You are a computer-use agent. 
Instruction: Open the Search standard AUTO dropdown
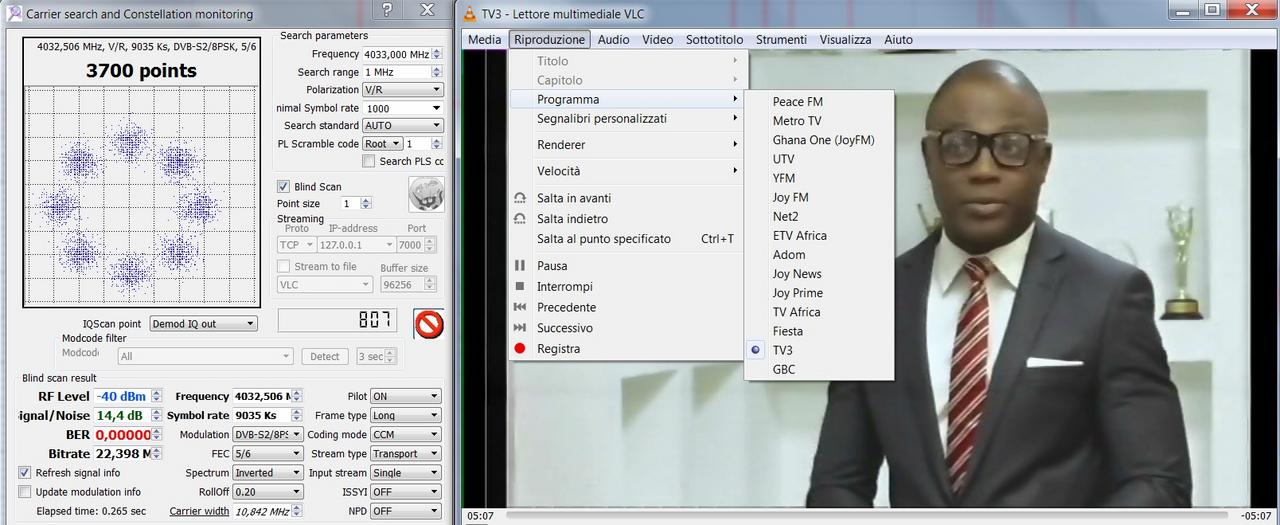click(x=403, y=126)
